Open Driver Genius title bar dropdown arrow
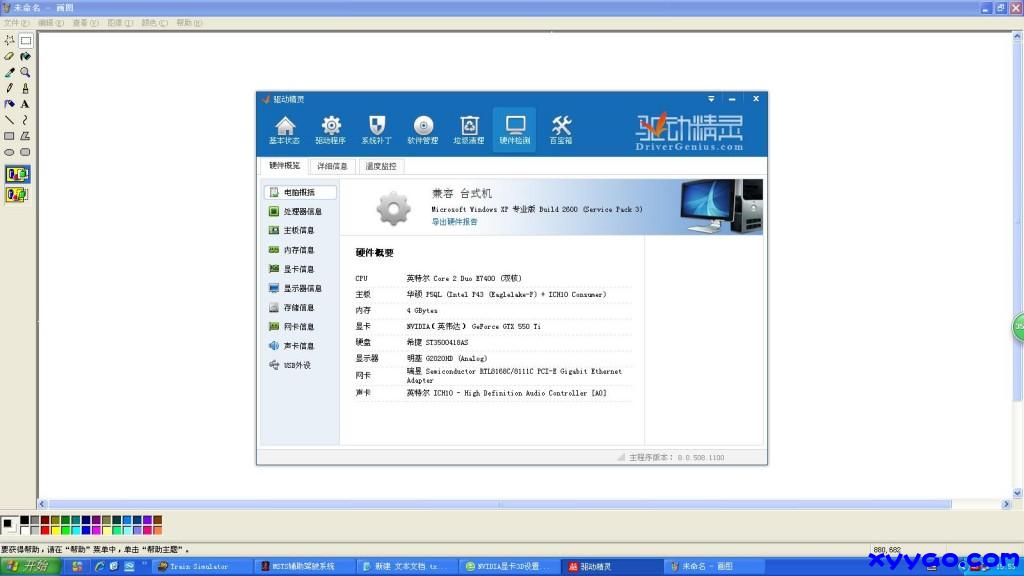Viewport: 1024px width, 576px height. coord(712,99)
